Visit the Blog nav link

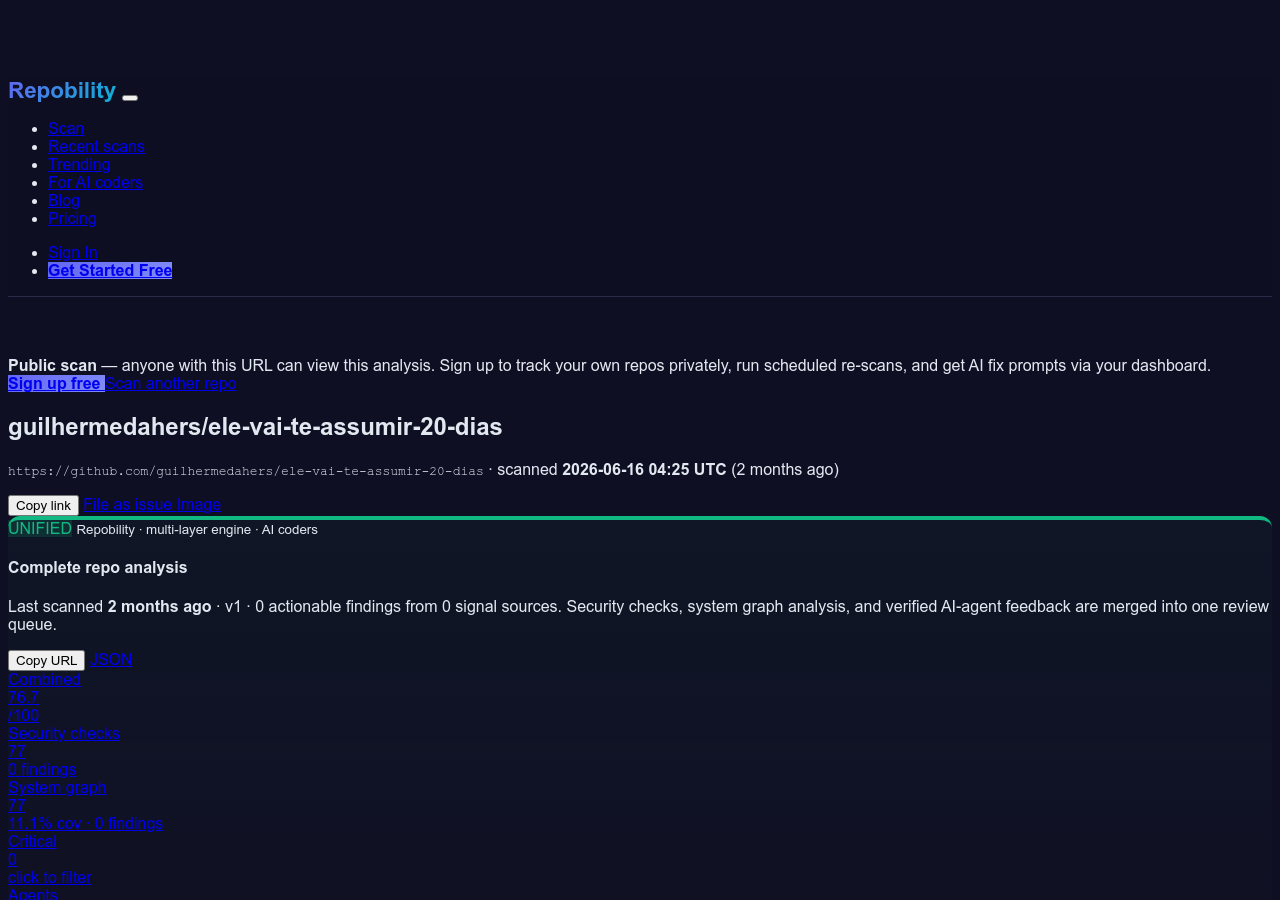point(64,200)
